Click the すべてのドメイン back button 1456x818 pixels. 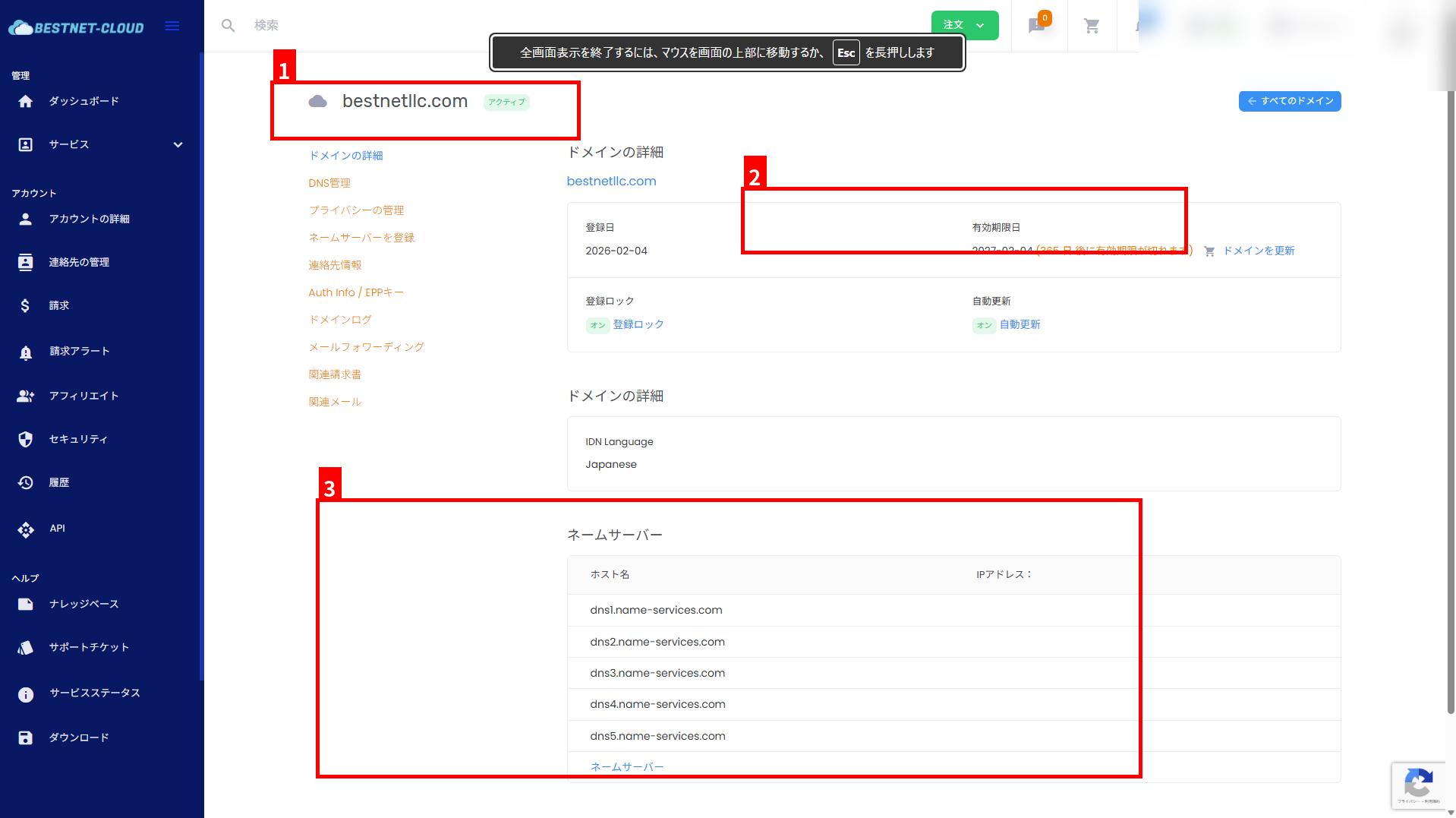coord(1289,101)
